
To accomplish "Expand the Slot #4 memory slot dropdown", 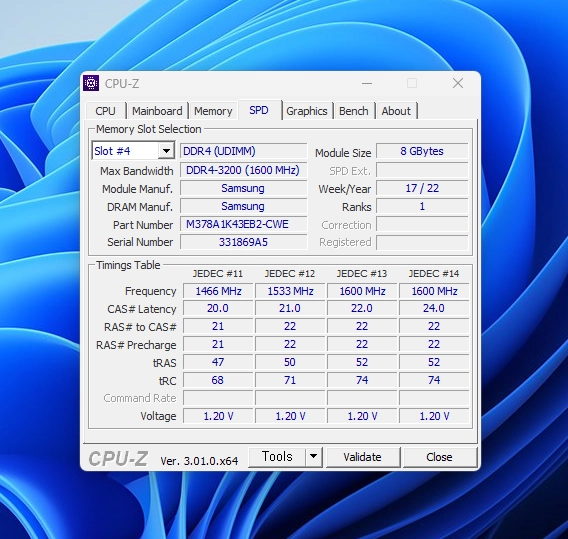I will pyautogui.click(x=166, y=151).
